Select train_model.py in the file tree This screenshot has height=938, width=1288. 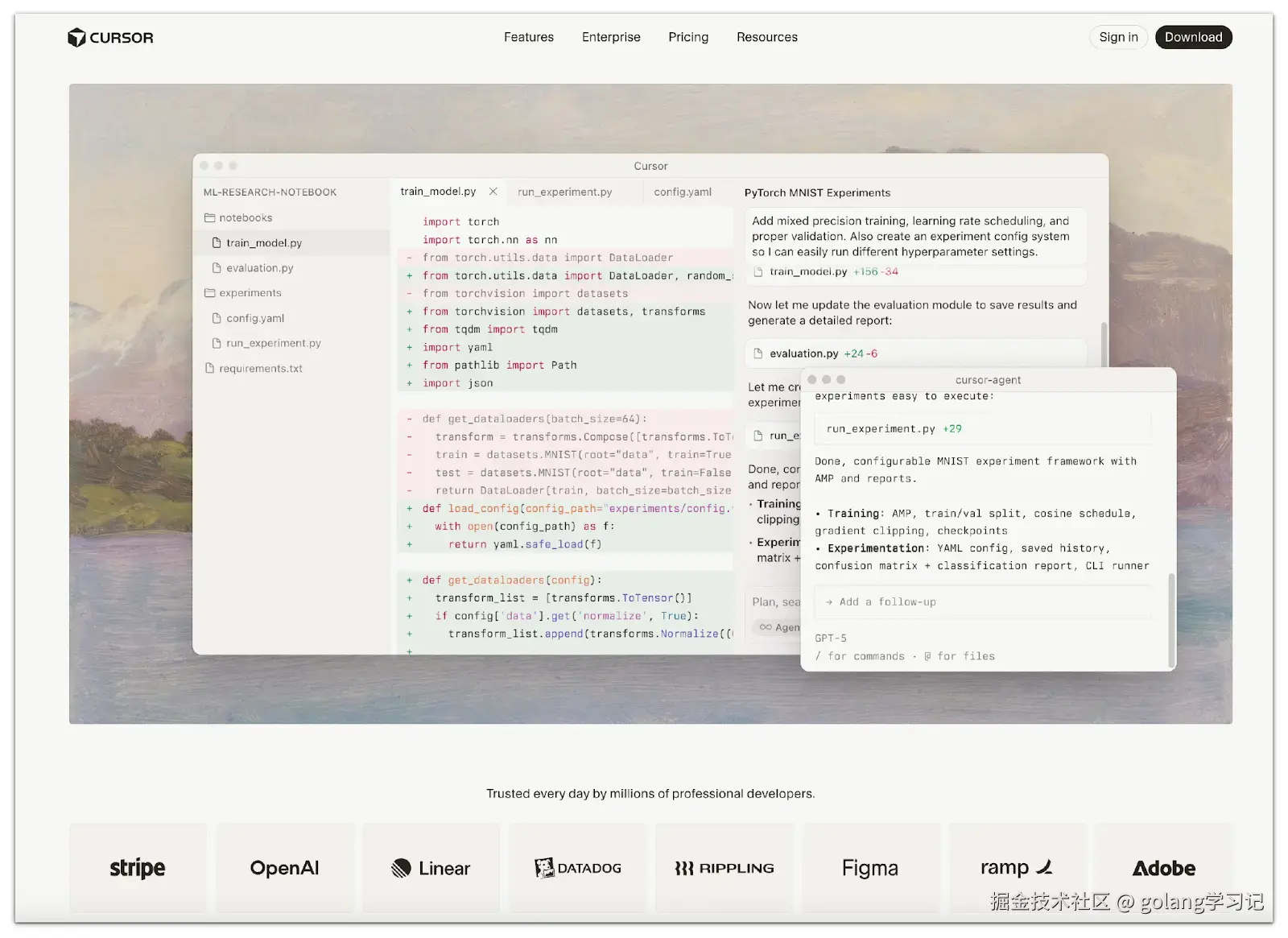coord(264,242)
